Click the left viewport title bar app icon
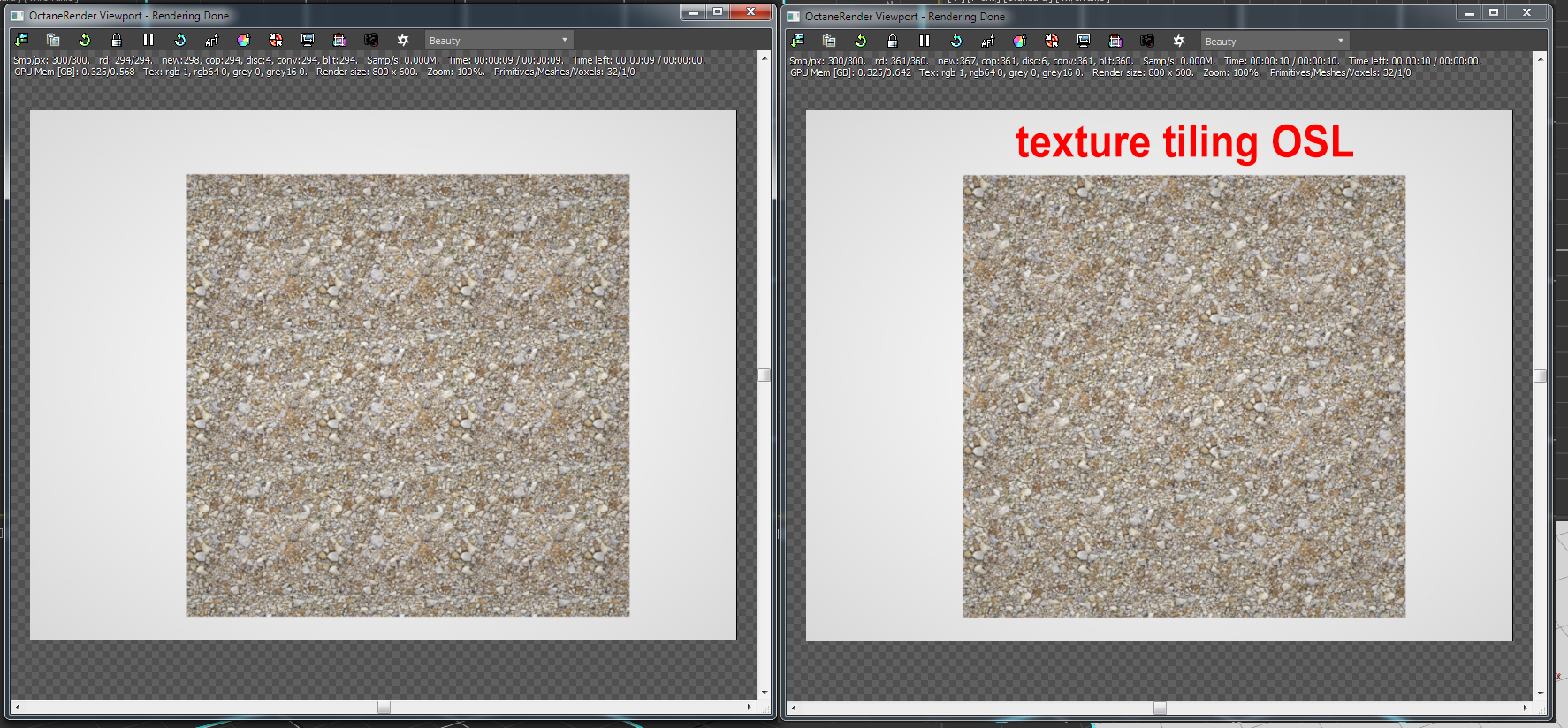 coord(17,16)
